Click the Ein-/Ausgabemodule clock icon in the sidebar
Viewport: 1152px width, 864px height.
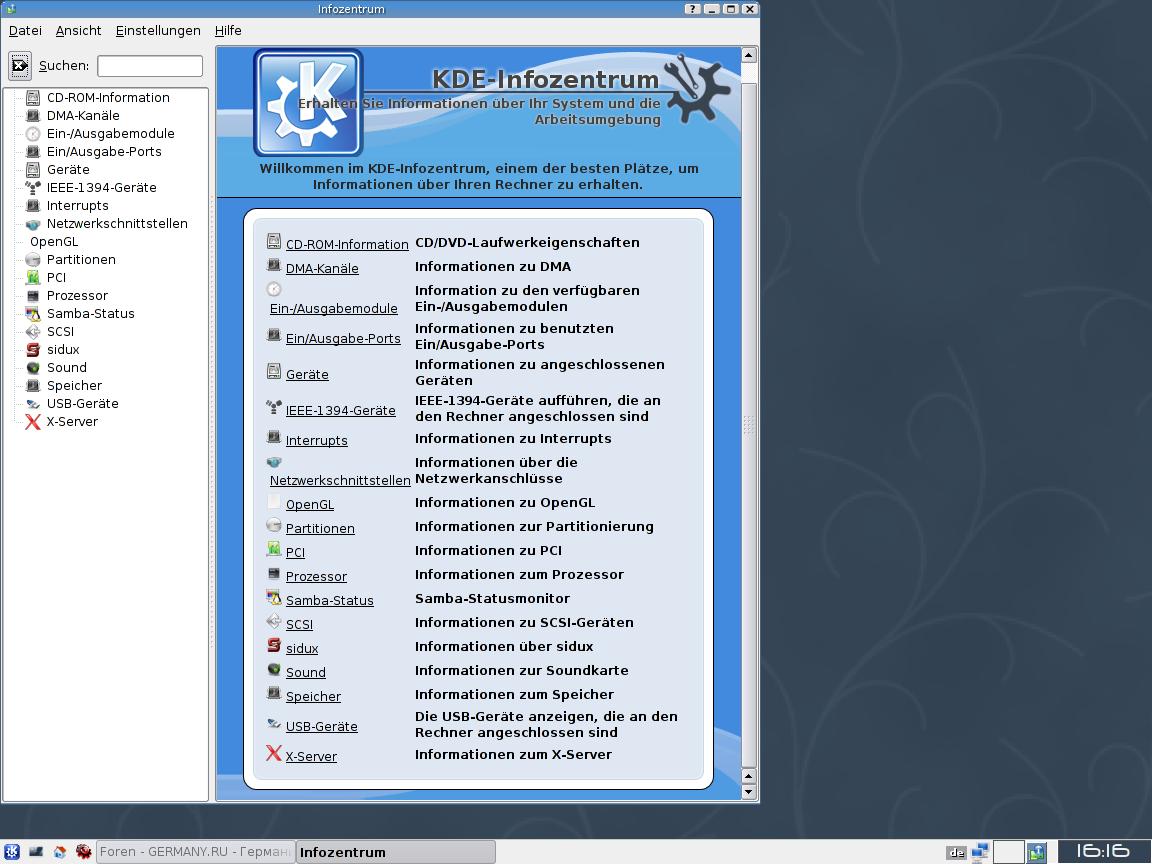pyautogui.click(x=32, y=134)
